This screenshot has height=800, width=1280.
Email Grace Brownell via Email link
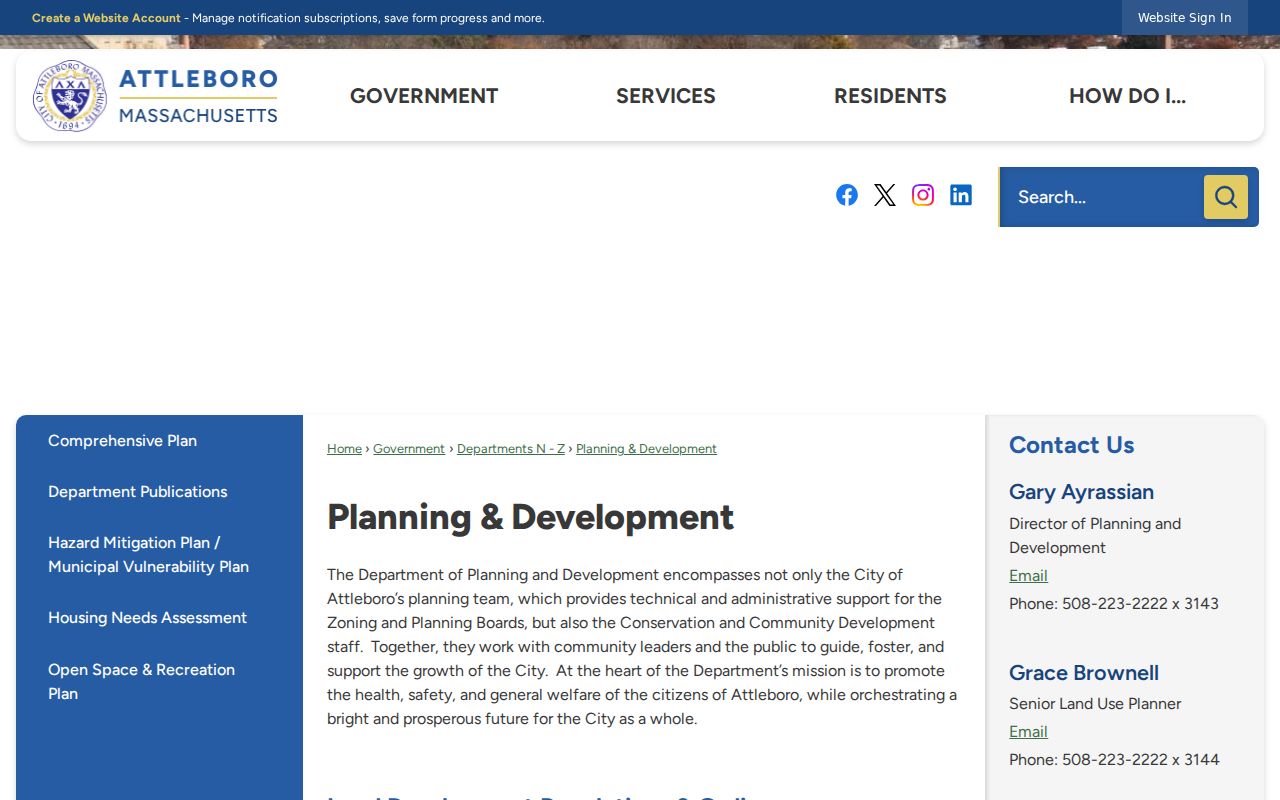[1028, 732]
